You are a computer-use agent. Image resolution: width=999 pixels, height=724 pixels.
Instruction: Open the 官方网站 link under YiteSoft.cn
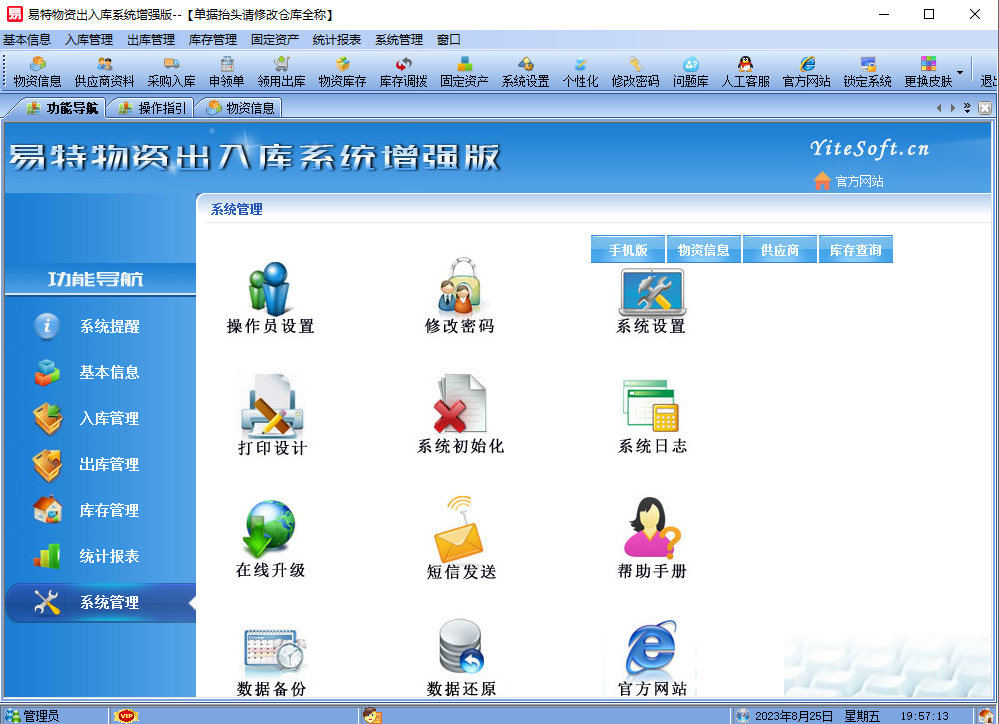849,181
